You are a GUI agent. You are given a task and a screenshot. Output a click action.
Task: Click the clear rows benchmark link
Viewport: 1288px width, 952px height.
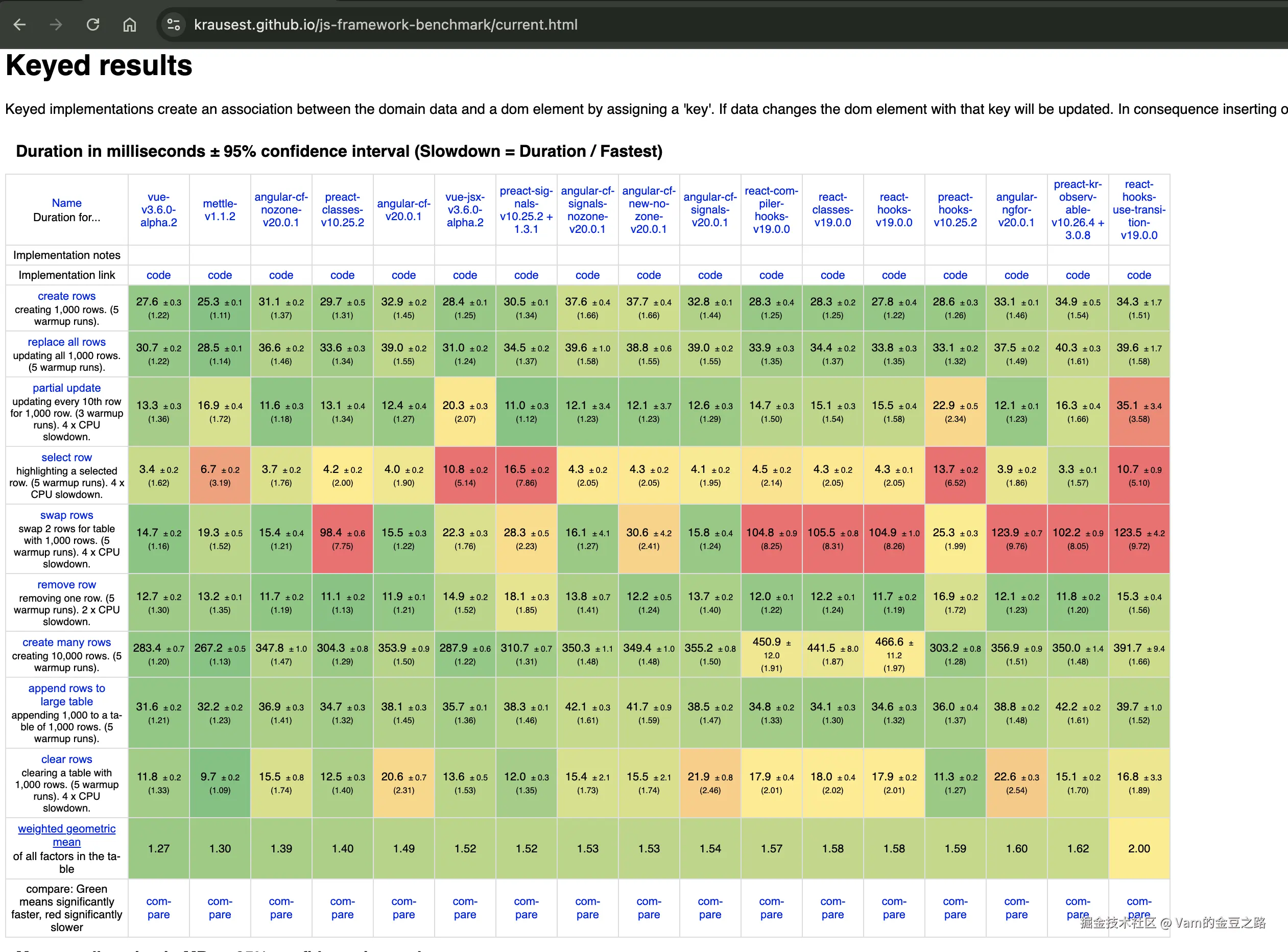66,759
